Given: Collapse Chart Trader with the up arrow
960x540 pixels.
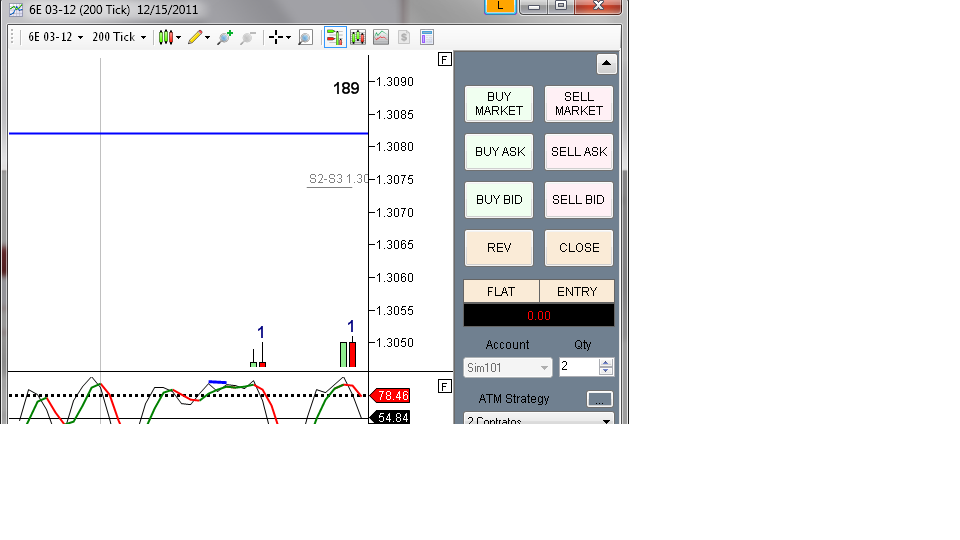Looking at the screenshot, I should tap(606, 64).
